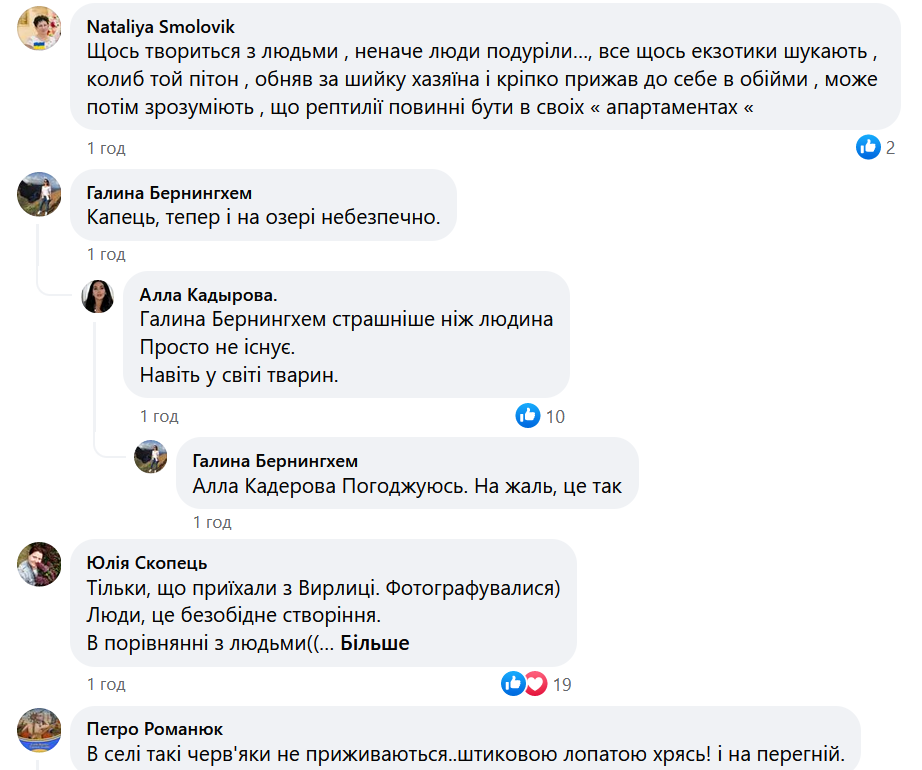Click Галина Бернингхем's avatar on lake comment
Viewport: 922px width, 770px height.
(40, 193)
